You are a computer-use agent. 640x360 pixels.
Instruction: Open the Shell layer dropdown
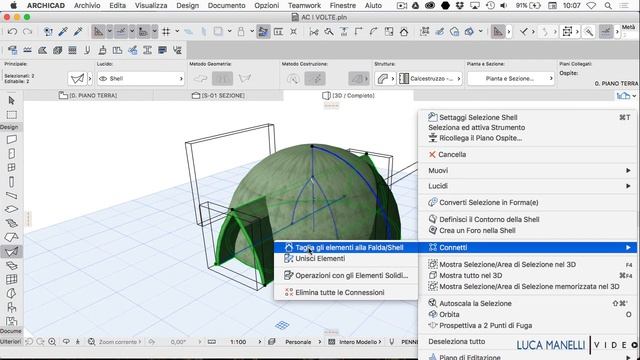141,78
